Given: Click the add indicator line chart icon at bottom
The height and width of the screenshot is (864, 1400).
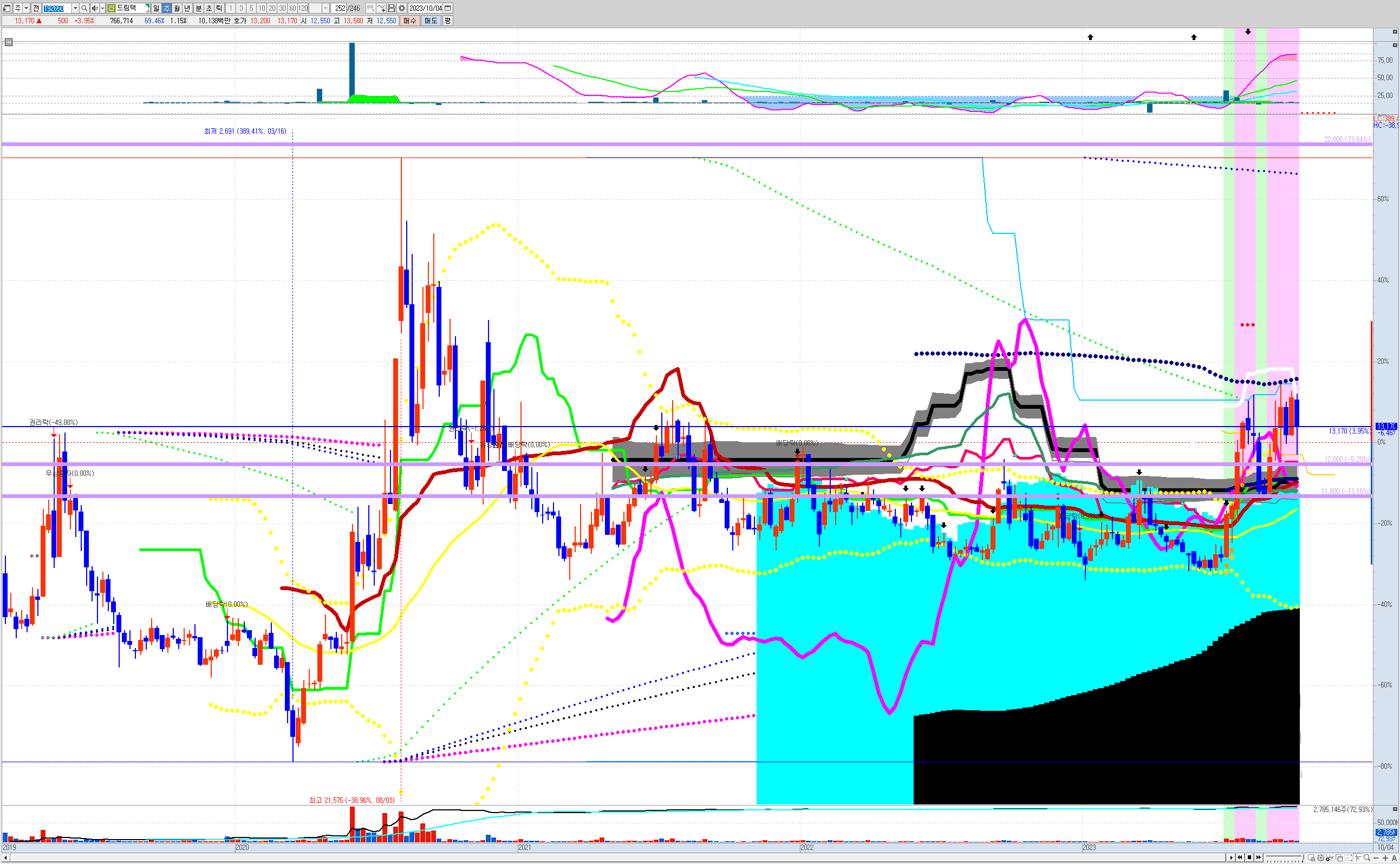Looking at the screenshot, I should (1330, 858).
